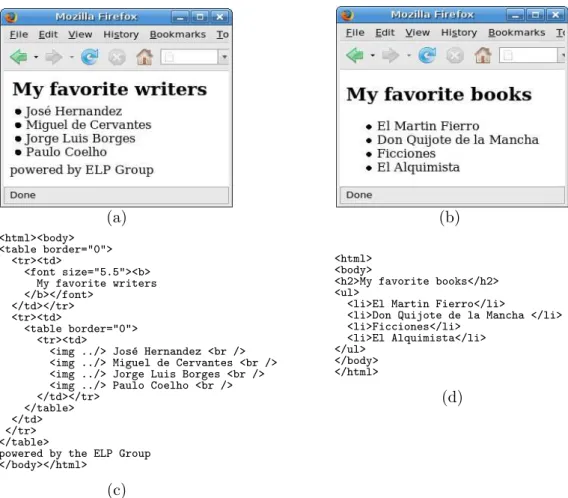Click Back arrow in books Firefox window
The height and width of the screenshot is (498, 568).
coord(355,55)
